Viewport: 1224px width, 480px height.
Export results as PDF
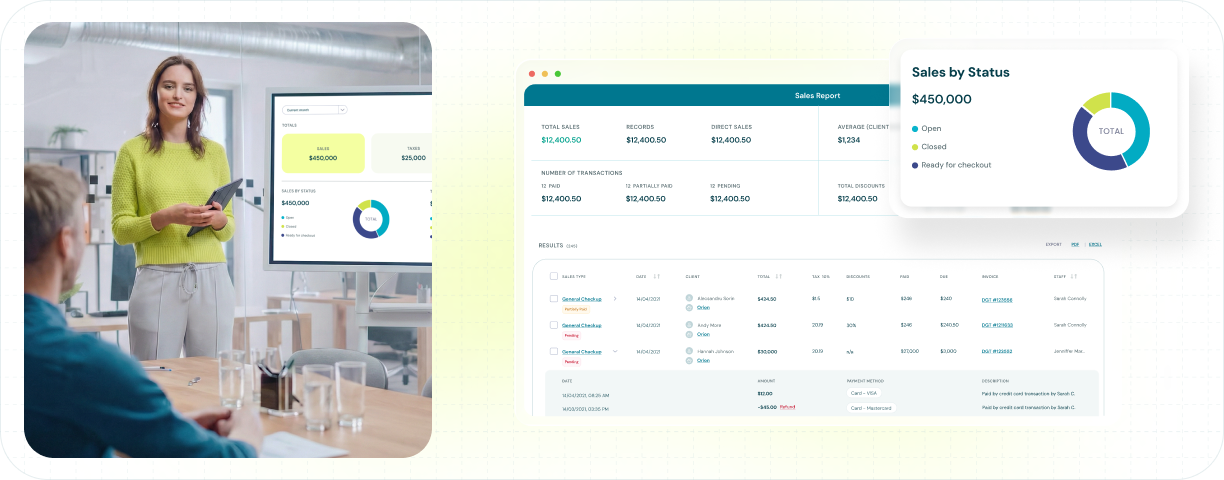[1075, 244]
